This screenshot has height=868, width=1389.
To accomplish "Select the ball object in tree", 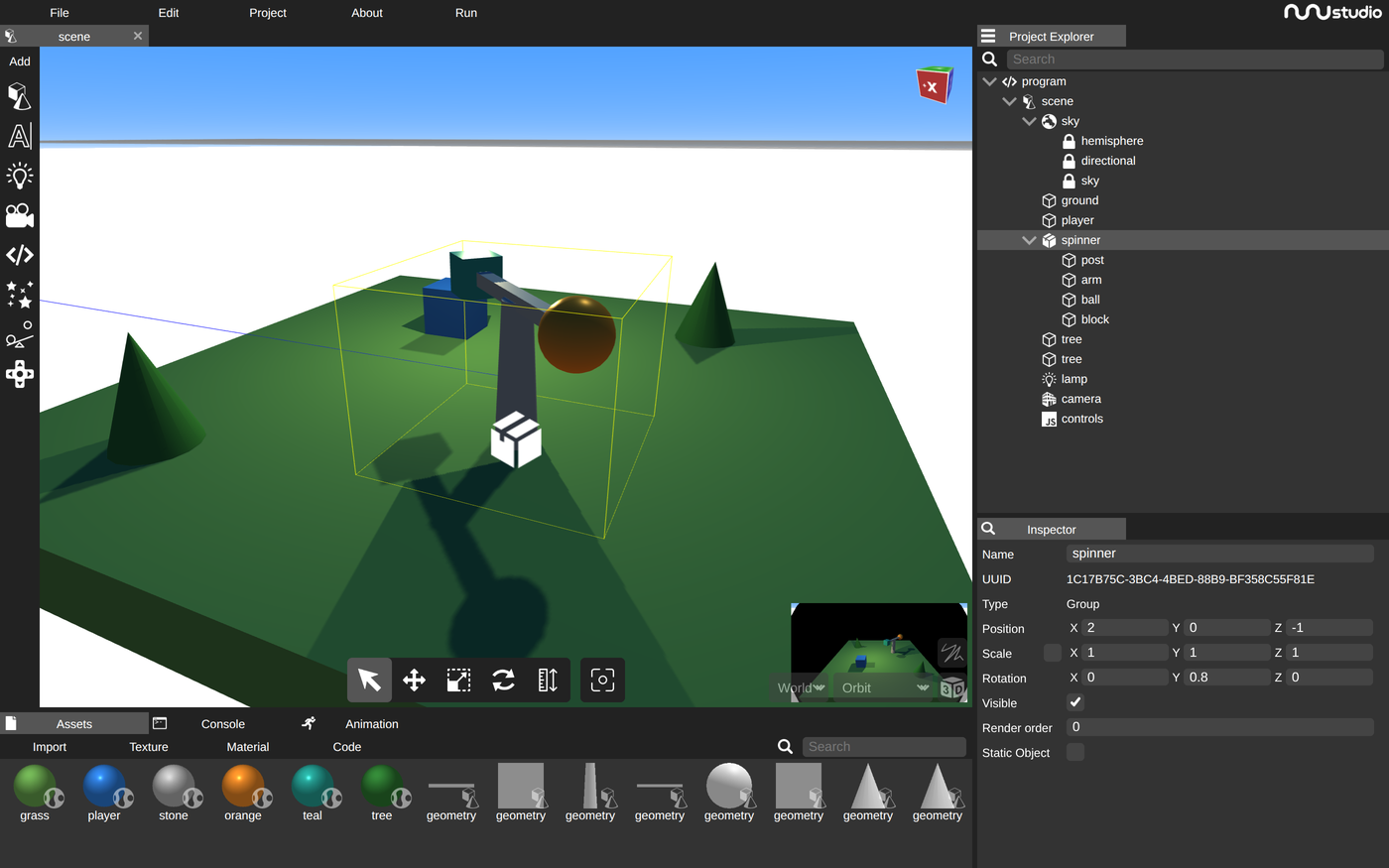I will 1090,300.
